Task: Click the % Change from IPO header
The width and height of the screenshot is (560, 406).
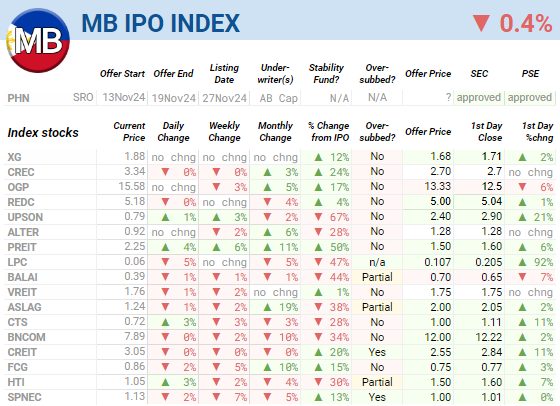Action: tap(329, 131)
